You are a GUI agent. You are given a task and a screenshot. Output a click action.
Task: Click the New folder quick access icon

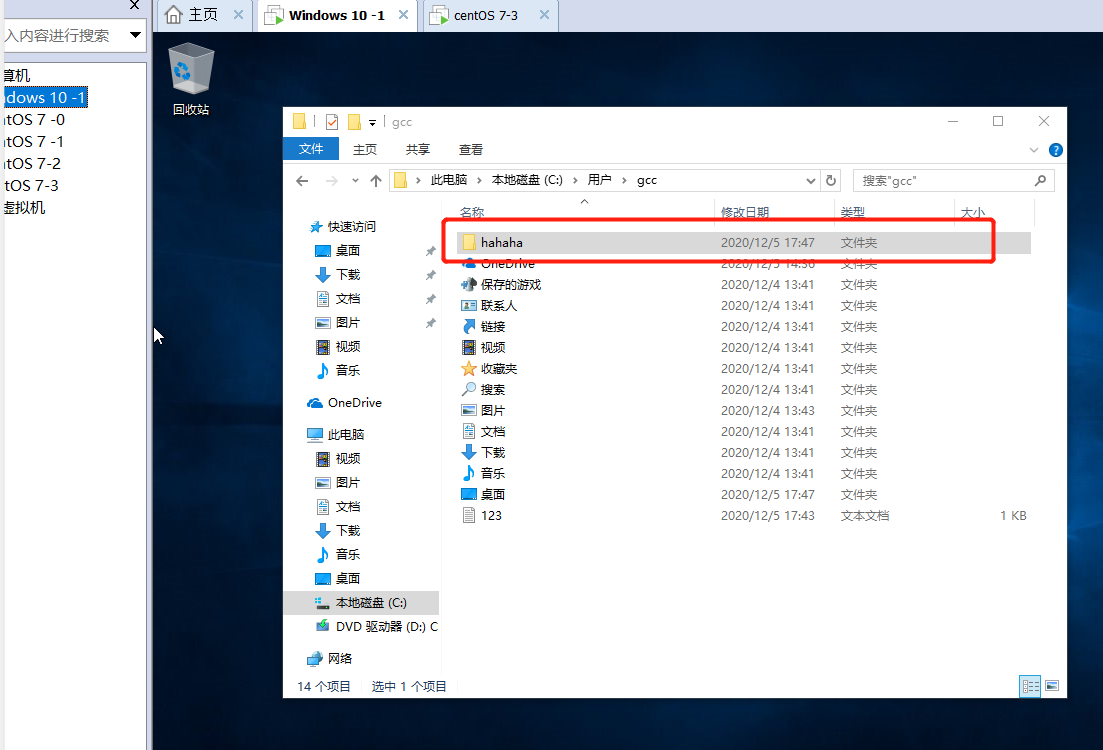coord(355,122)
